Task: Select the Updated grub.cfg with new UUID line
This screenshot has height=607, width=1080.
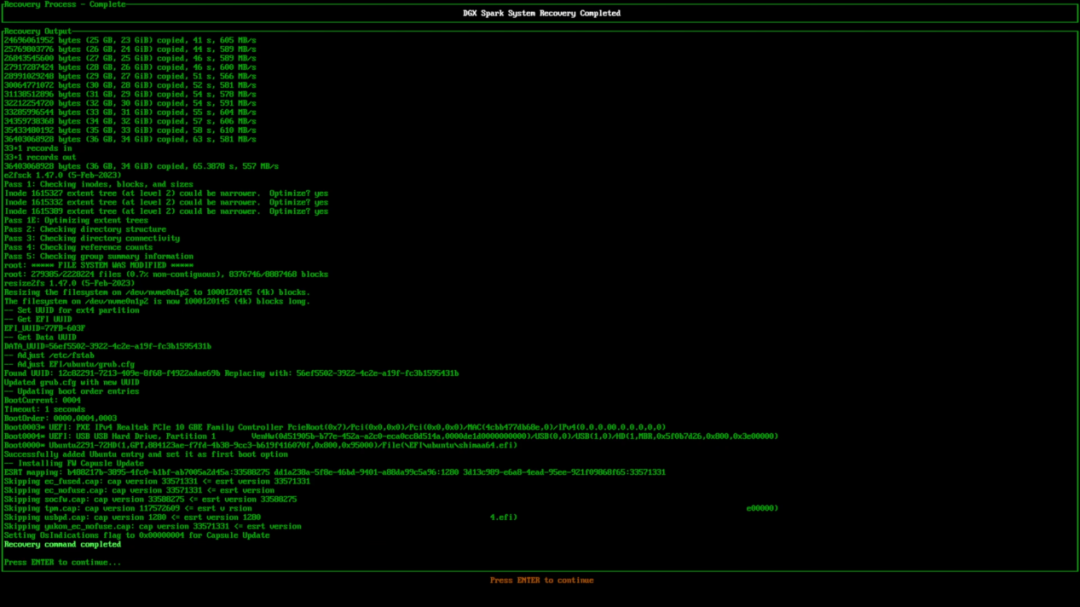Action: tap(72, 382)
